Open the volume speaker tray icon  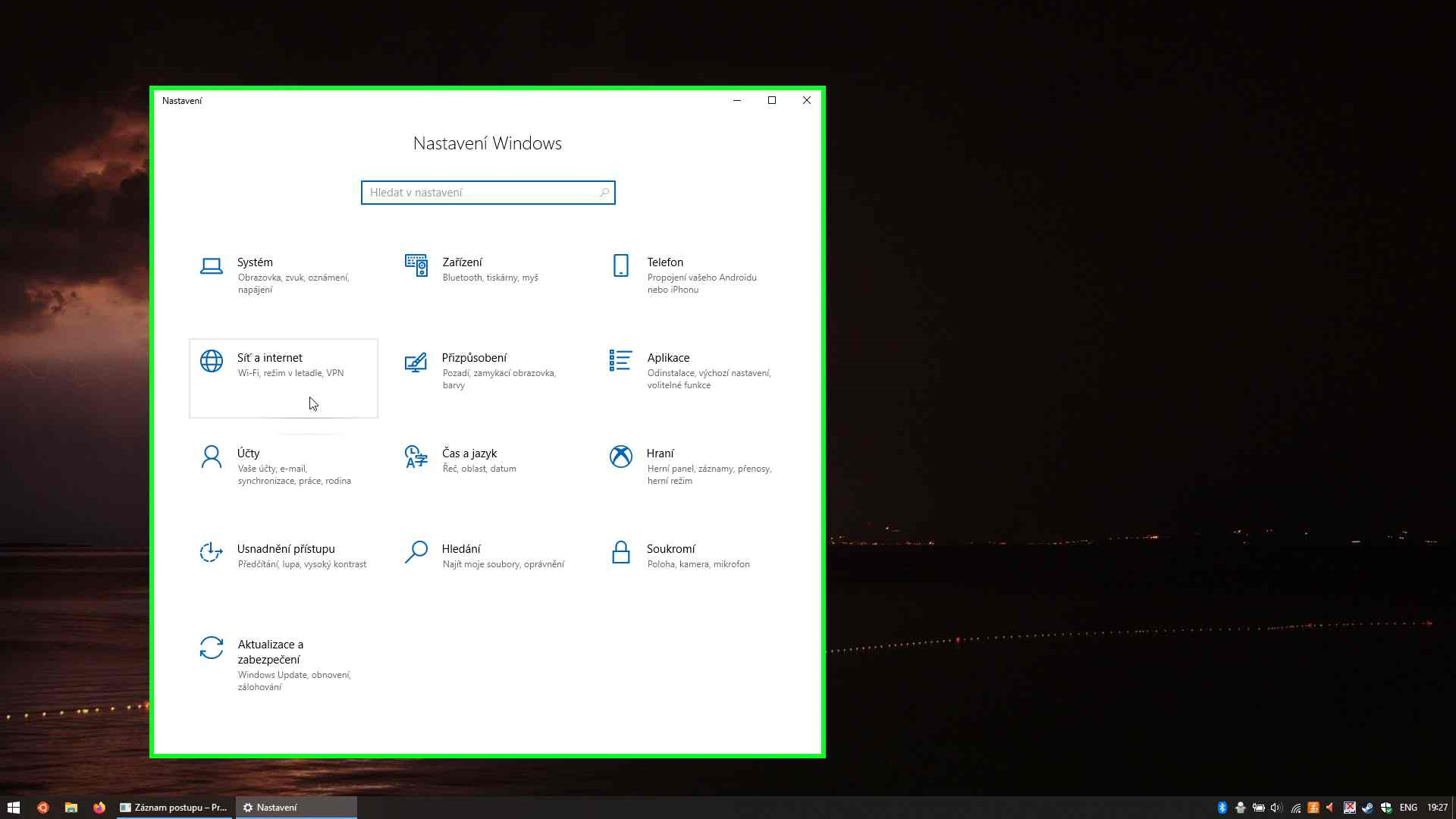[x=1276, y=808]
